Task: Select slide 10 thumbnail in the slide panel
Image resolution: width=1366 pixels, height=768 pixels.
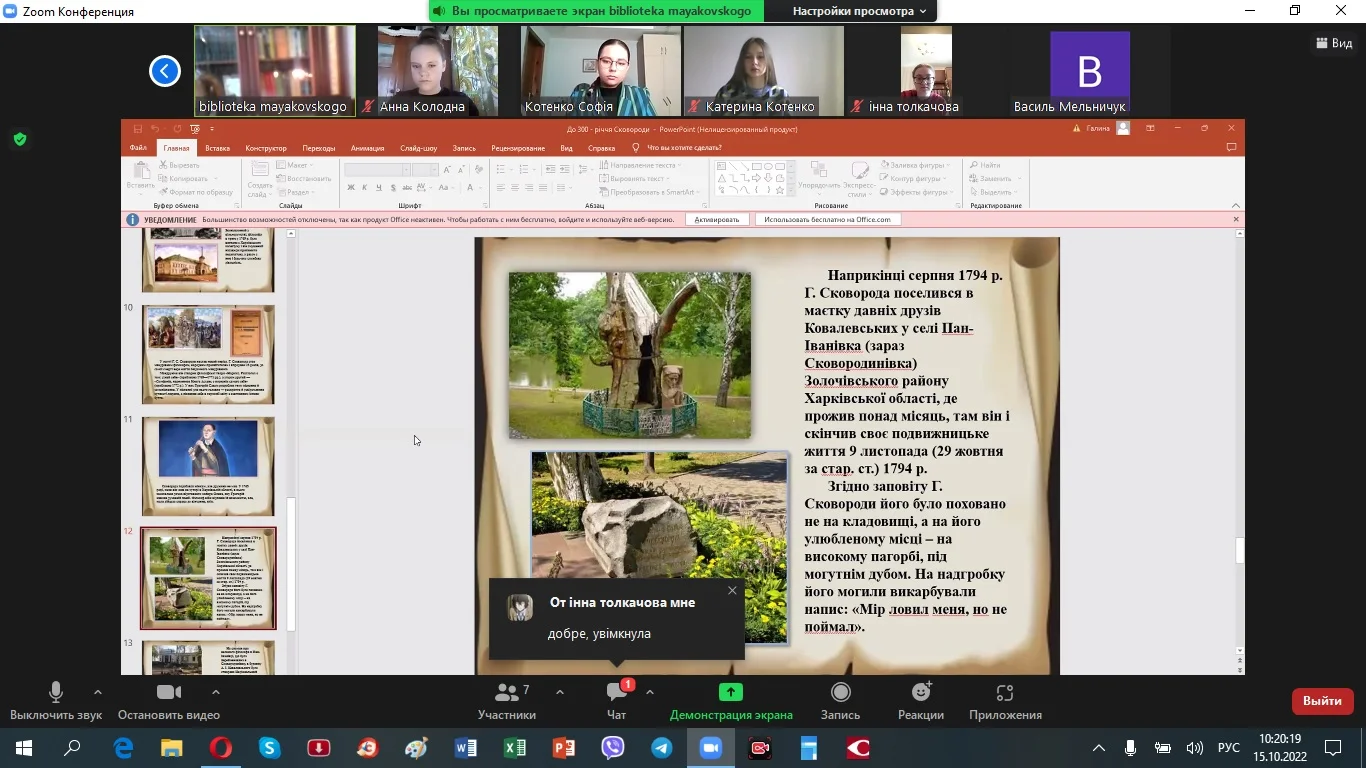Action: point(208,354)
